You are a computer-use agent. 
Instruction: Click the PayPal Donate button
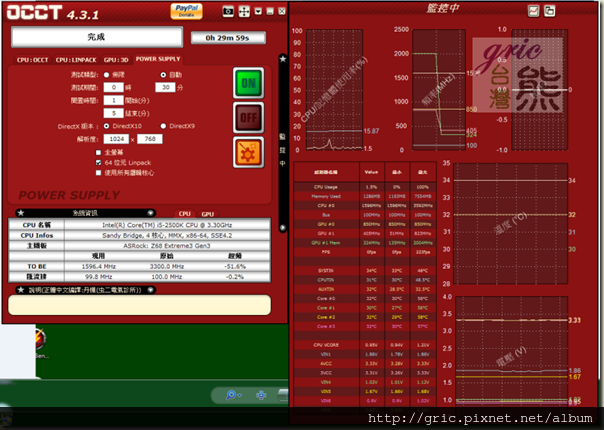[x=186, y=11]
